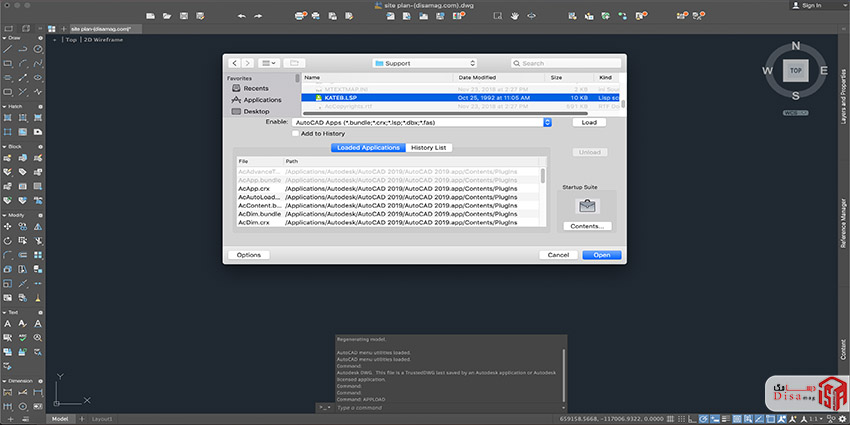
Task: Switch to the Loaded Applications tab
Action: pos(368,148)
